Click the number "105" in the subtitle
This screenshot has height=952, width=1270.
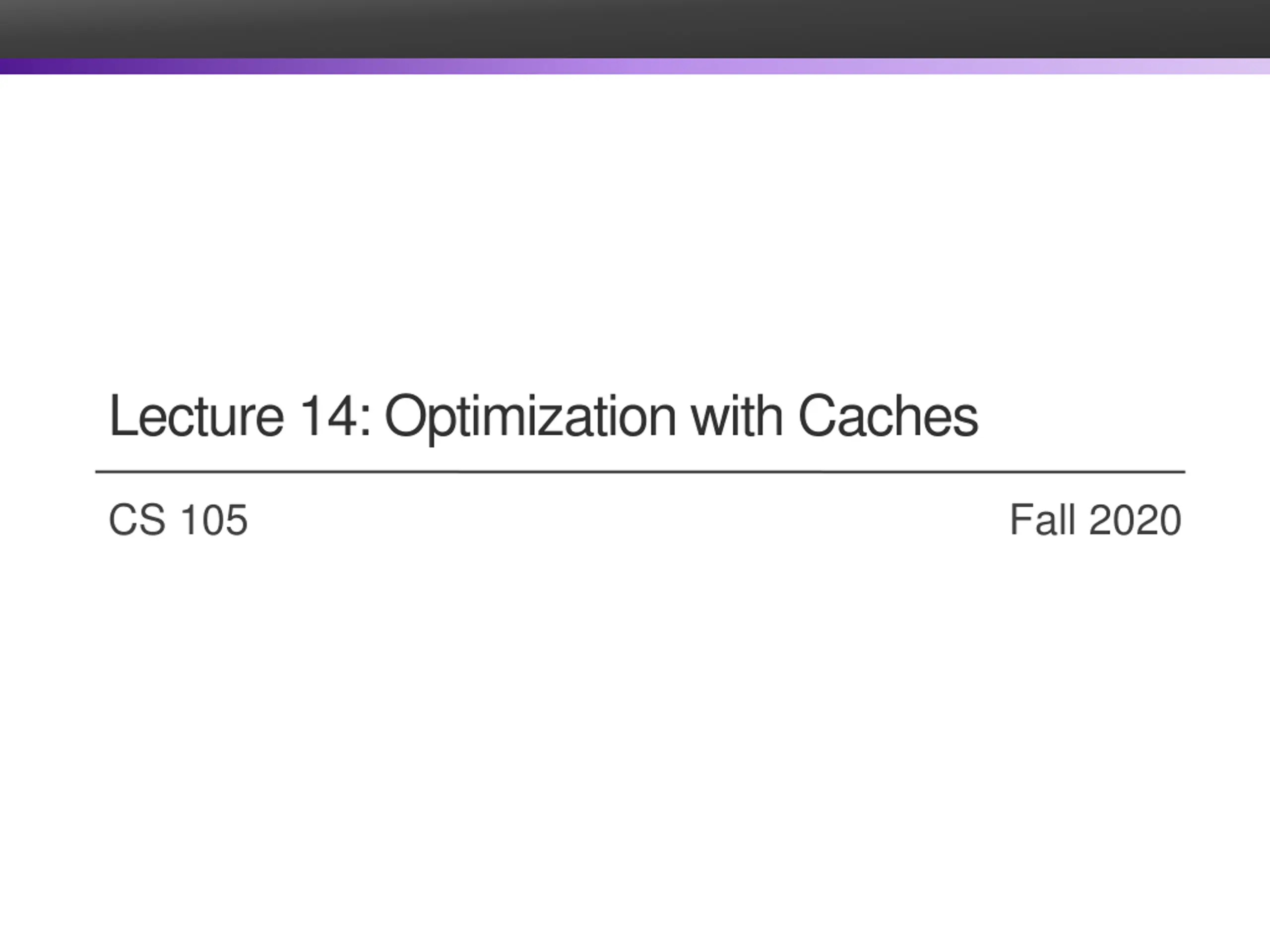coord(214,520)
